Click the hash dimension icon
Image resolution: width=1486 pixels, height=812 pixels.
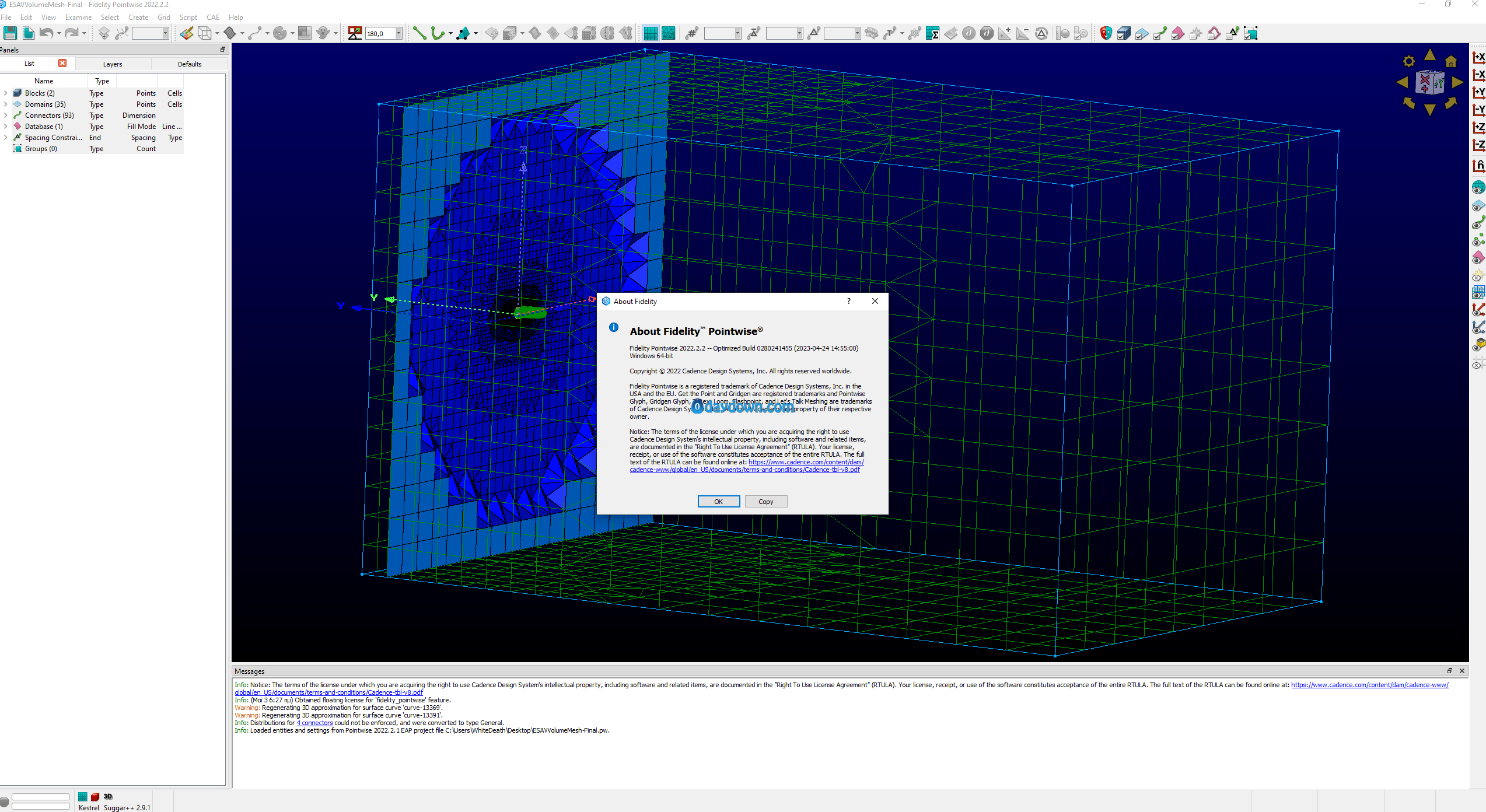click(692, 33)
